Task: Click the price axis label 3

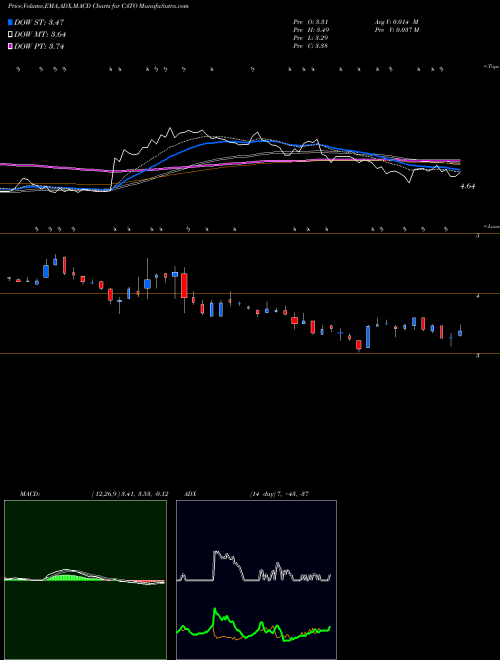Action: coord(478,356)
